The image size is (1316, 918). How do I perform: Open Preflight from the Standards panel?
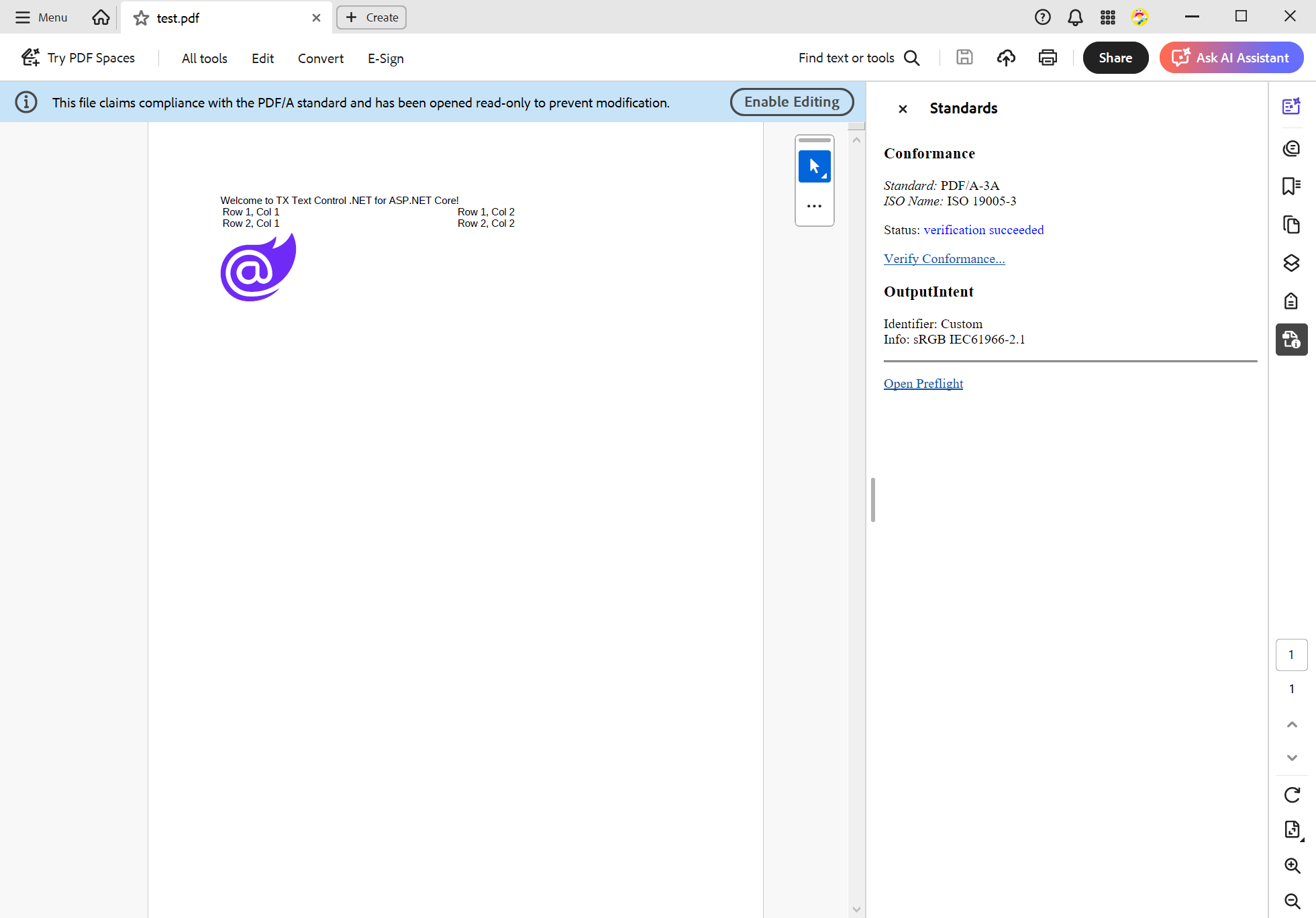tap(923, 383)
